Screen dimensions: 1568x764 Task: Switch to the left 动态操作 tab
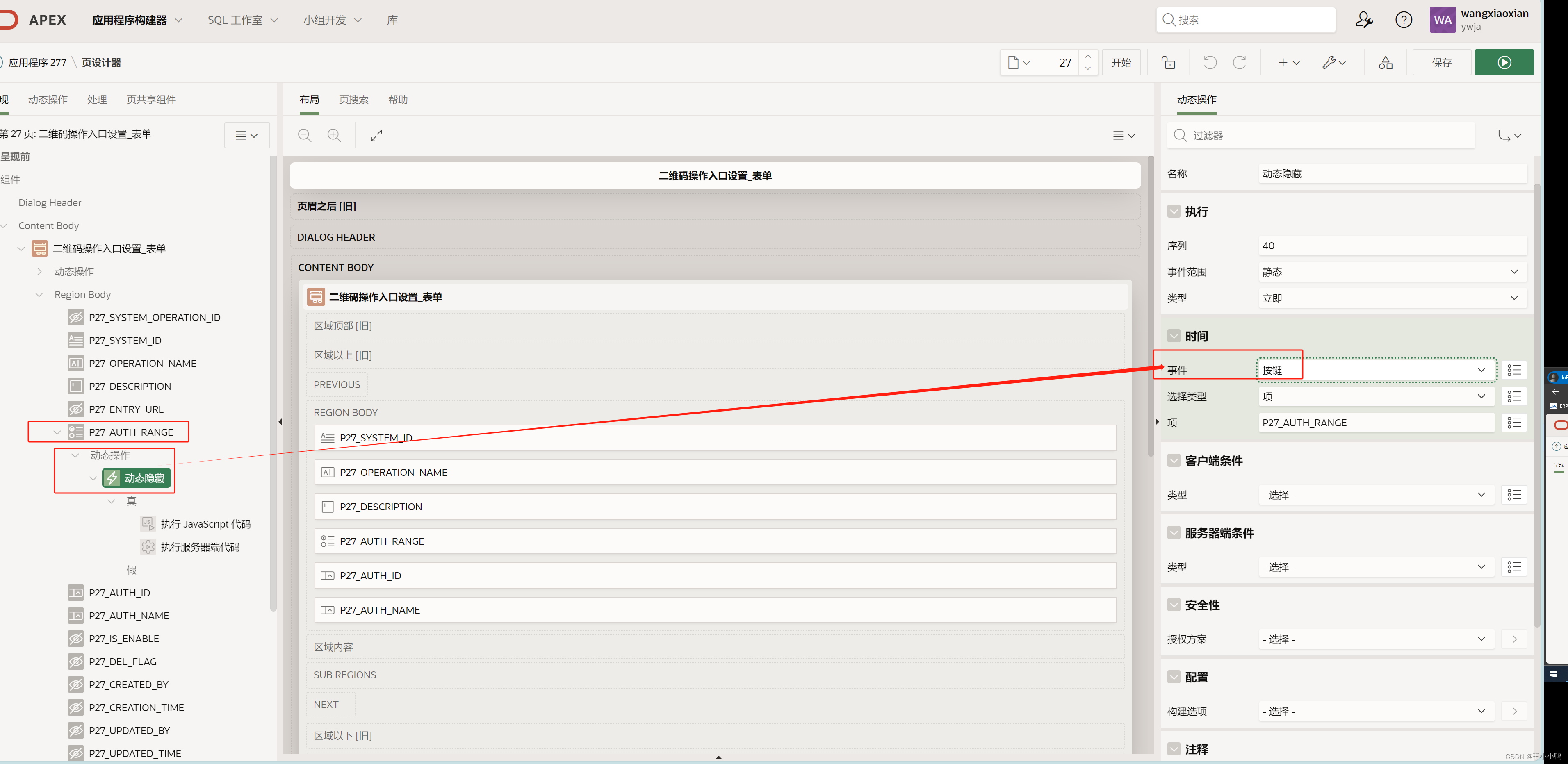click(48, 99)
